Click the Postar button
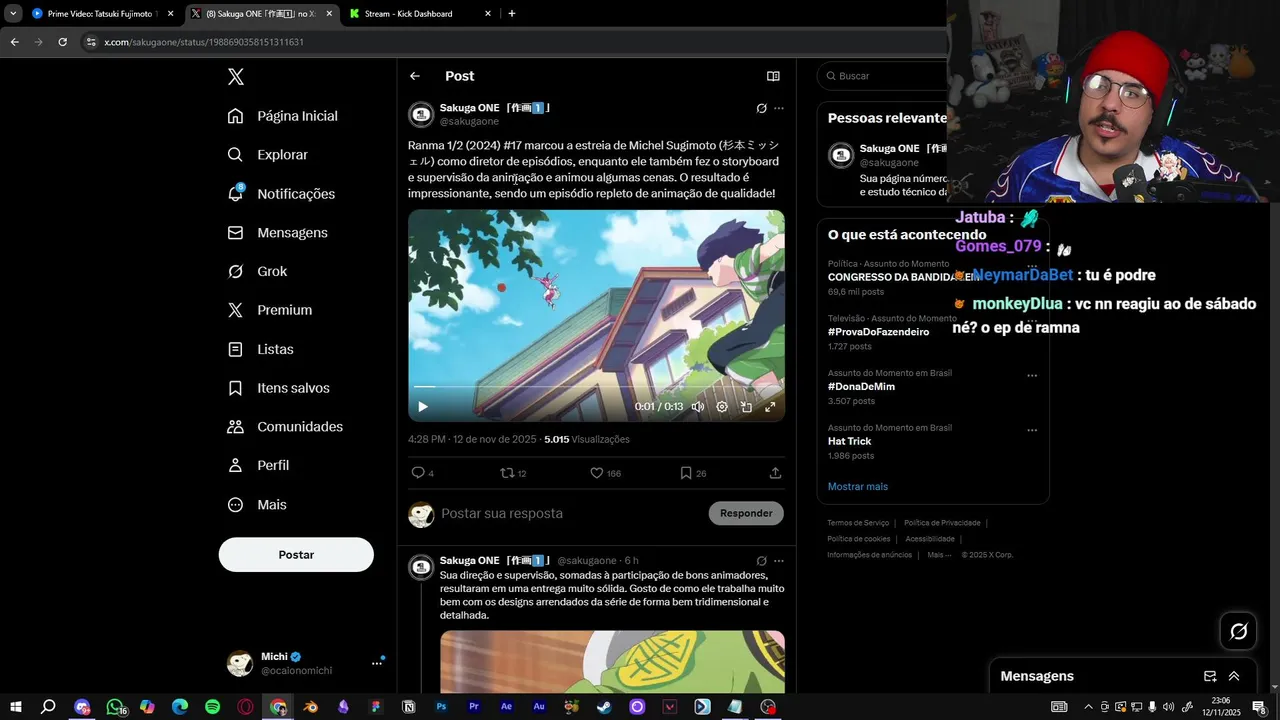Viewport: 1280px width, 720px height. [x=296, y=555]
